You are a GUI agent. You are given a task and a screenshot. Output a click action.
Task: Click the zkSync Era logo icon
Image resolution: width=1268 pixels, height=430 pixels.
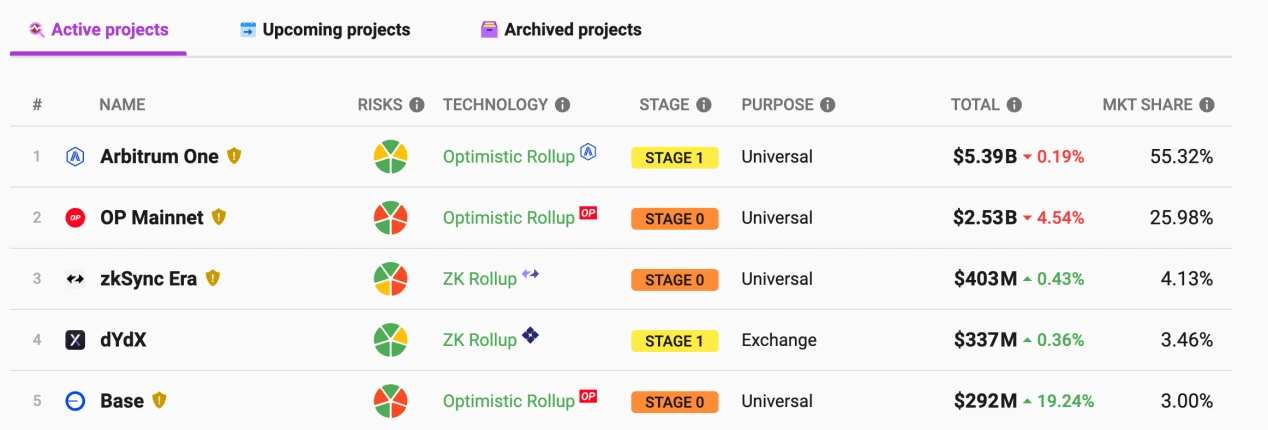click(75, 279)
